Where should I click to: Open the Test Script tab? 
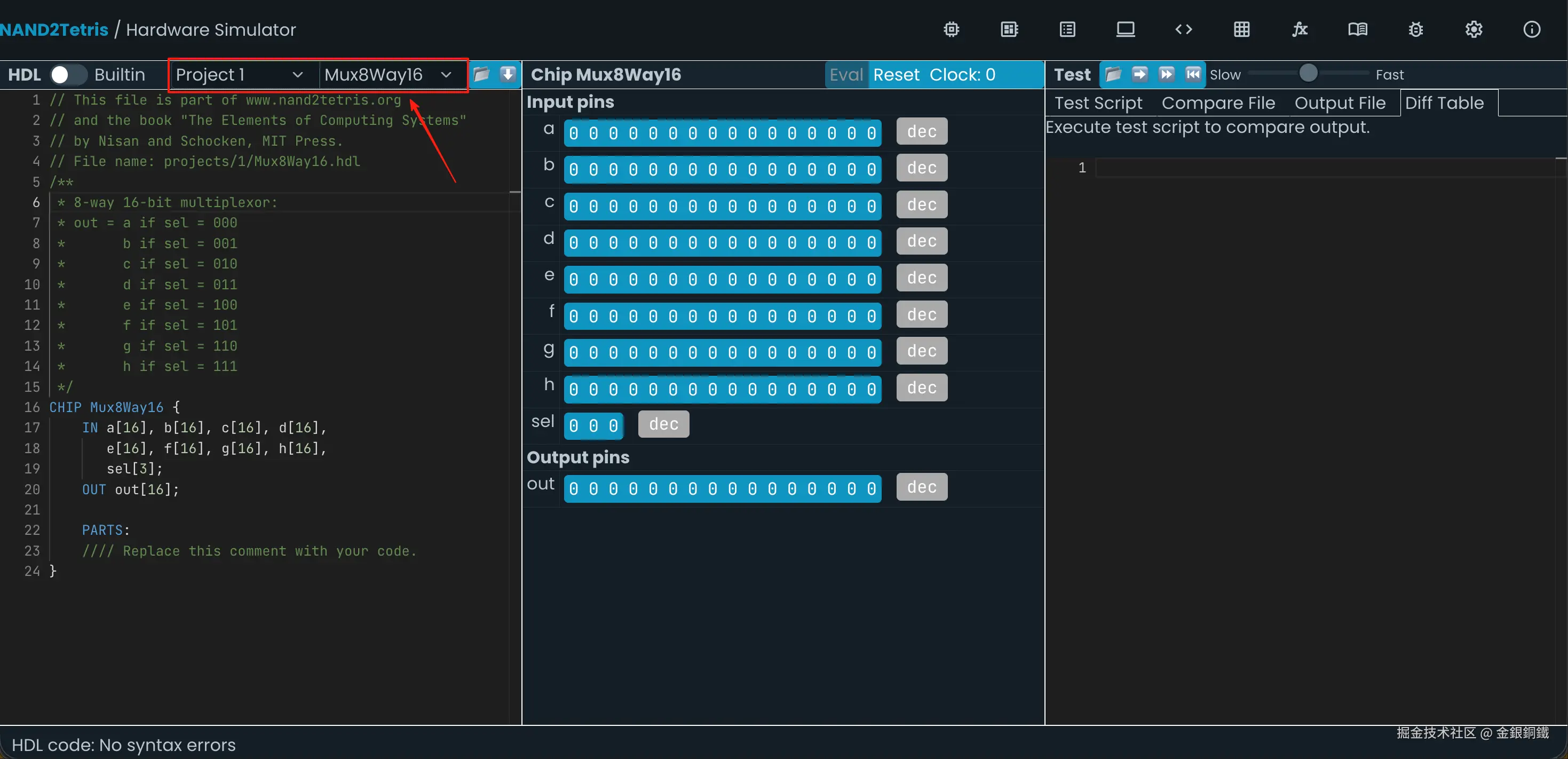[1098, 103]
